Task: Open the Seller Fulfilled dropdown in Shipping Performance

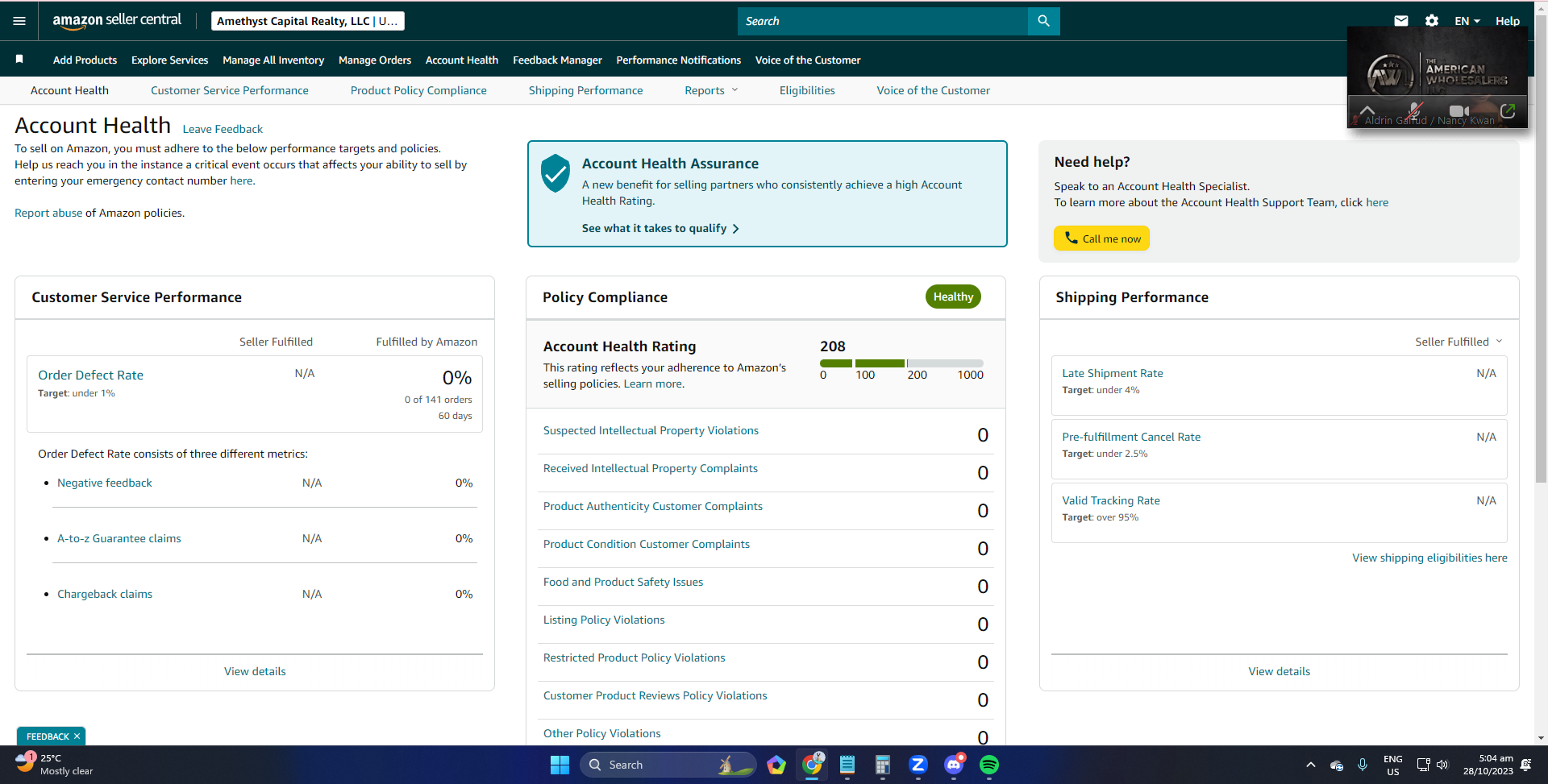Action: tap(1459, 342)
